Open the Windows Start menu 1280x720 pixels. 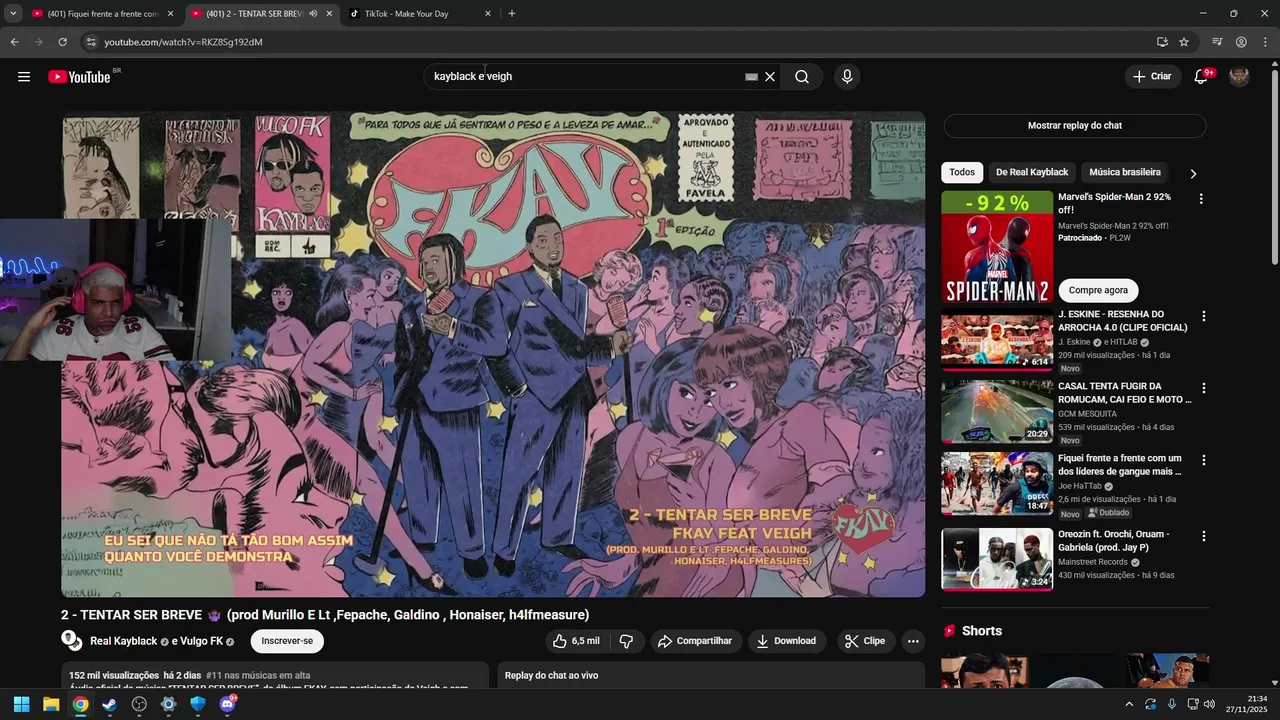[21, 704]
